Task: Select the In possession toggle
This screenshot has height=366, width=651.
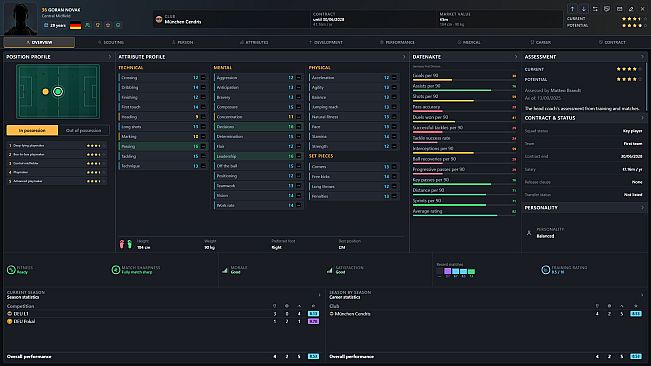Action: tap(32, 130)
